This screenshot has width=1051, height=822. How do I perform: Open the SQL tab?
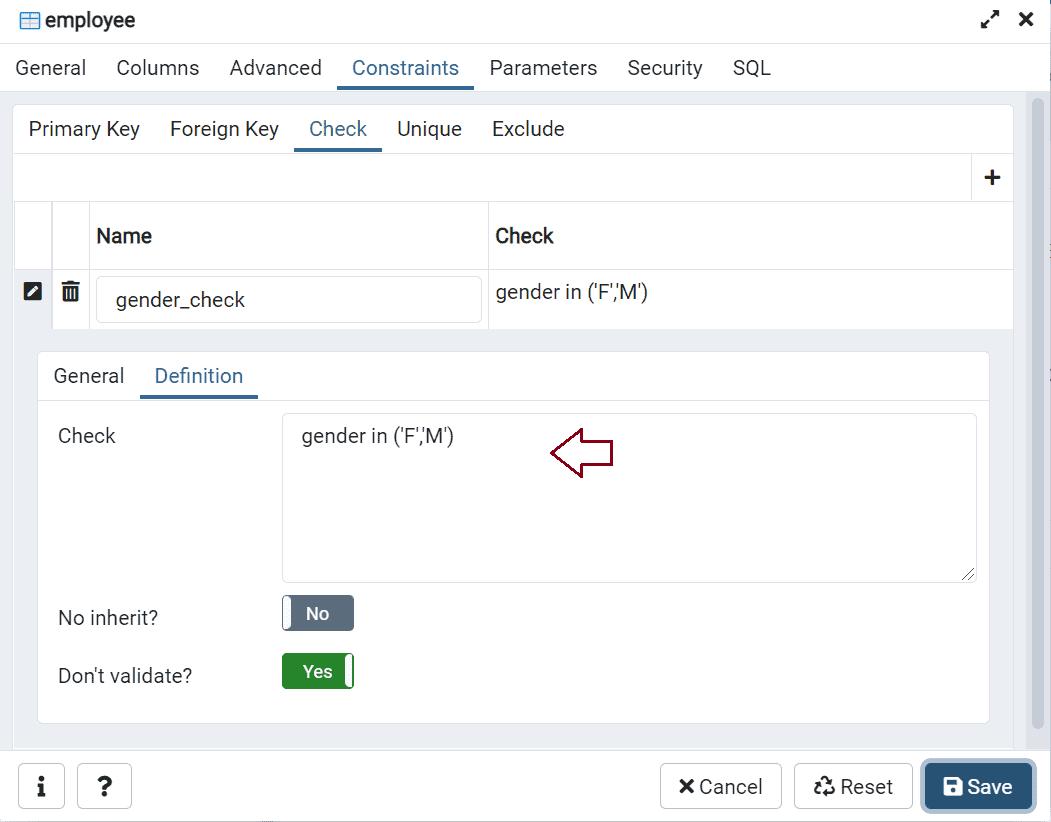(751, 68)
